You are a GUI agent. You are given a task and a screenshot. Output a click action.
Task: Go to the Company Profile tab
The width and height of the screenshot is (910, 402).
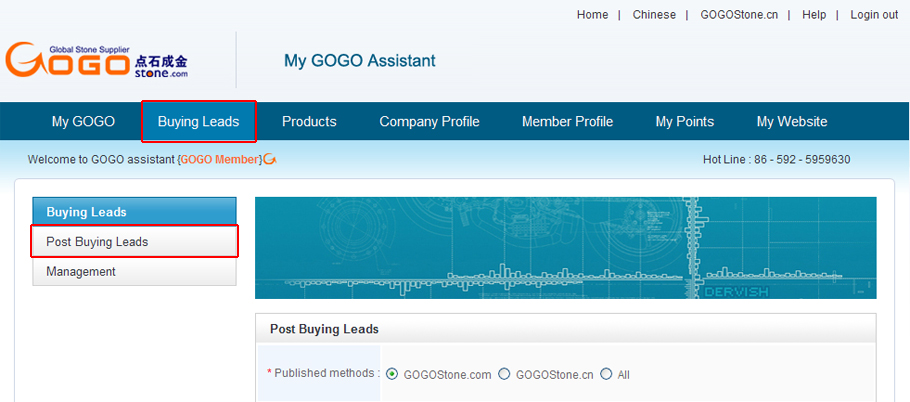429,122
